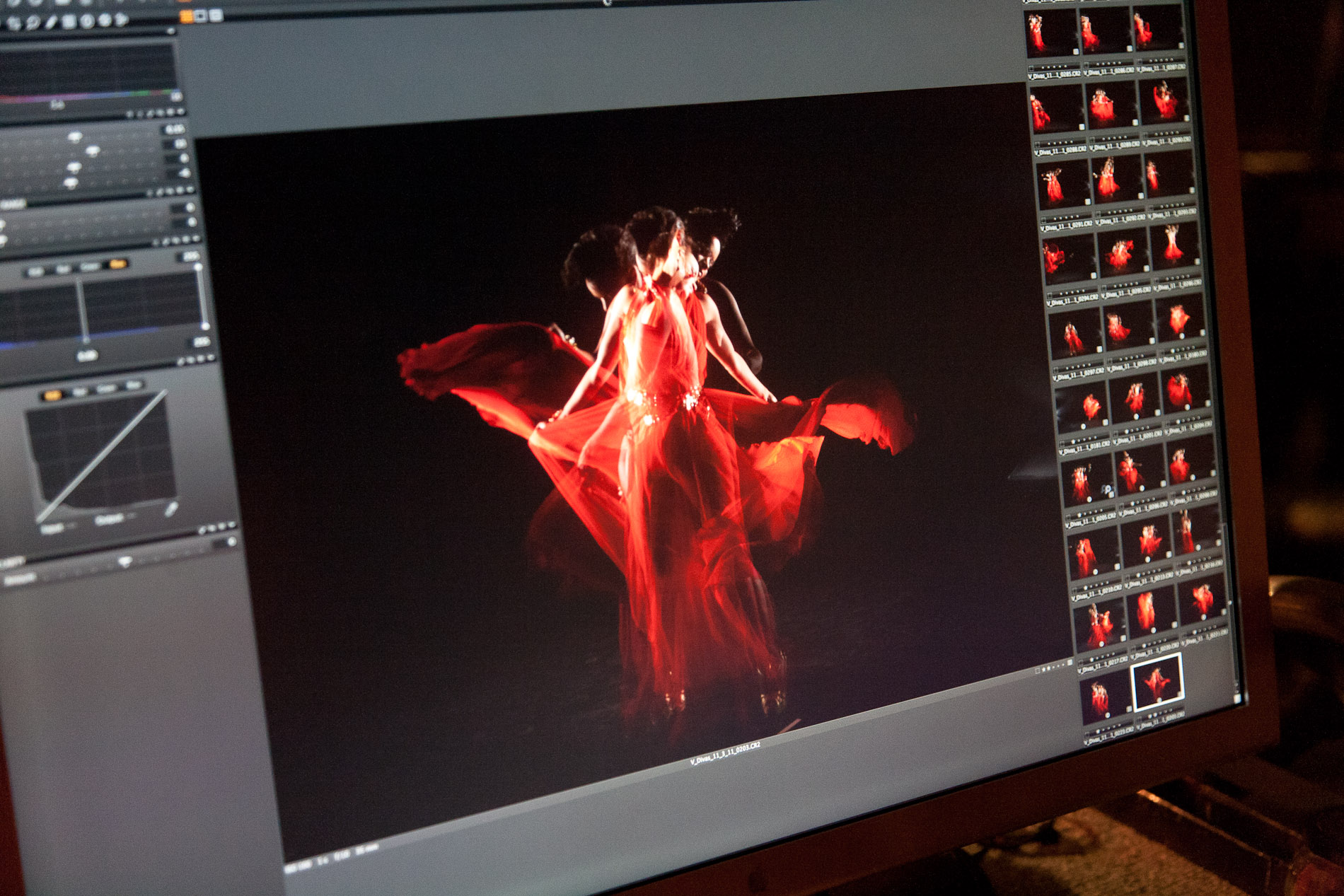Click the square crop tool icon
This screenshot has width=1344, height=896.
[69, 21]
